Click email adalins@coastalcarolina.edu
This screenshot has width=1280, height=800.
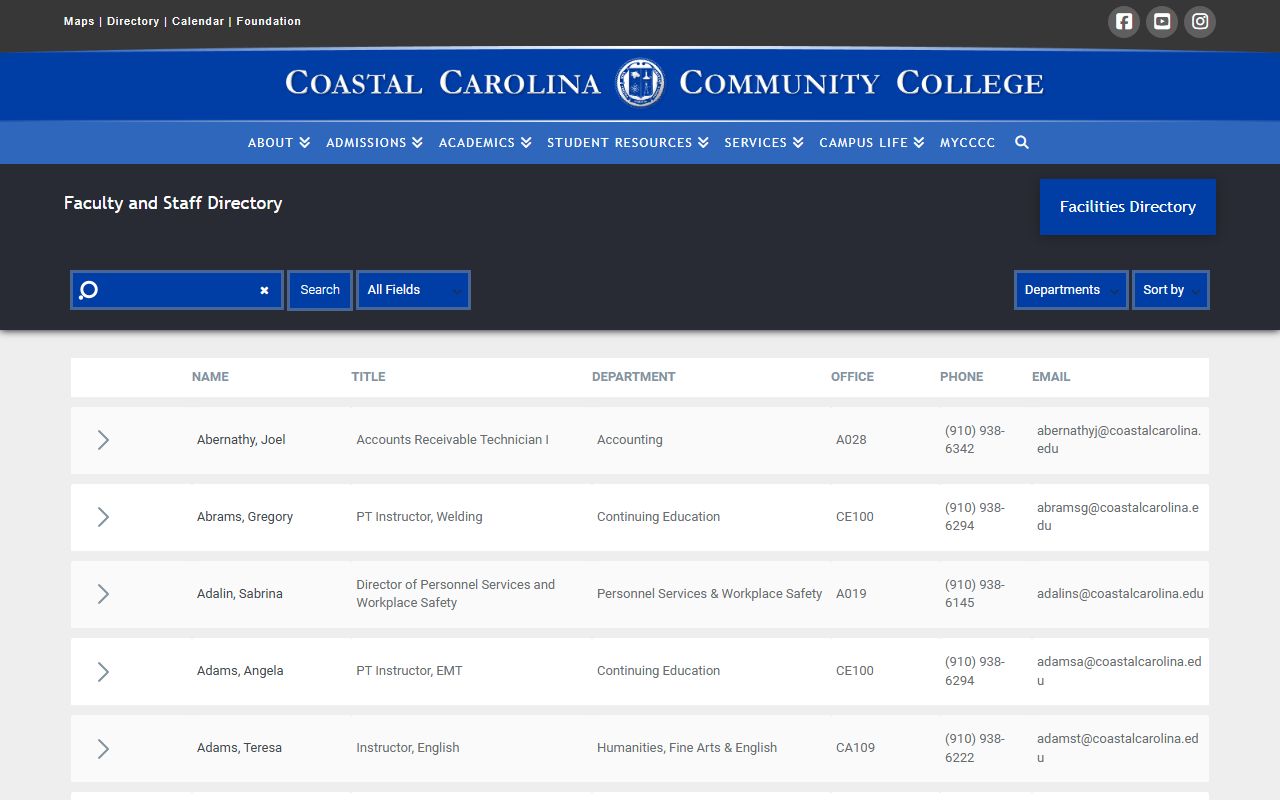(x=1120, y=594)
